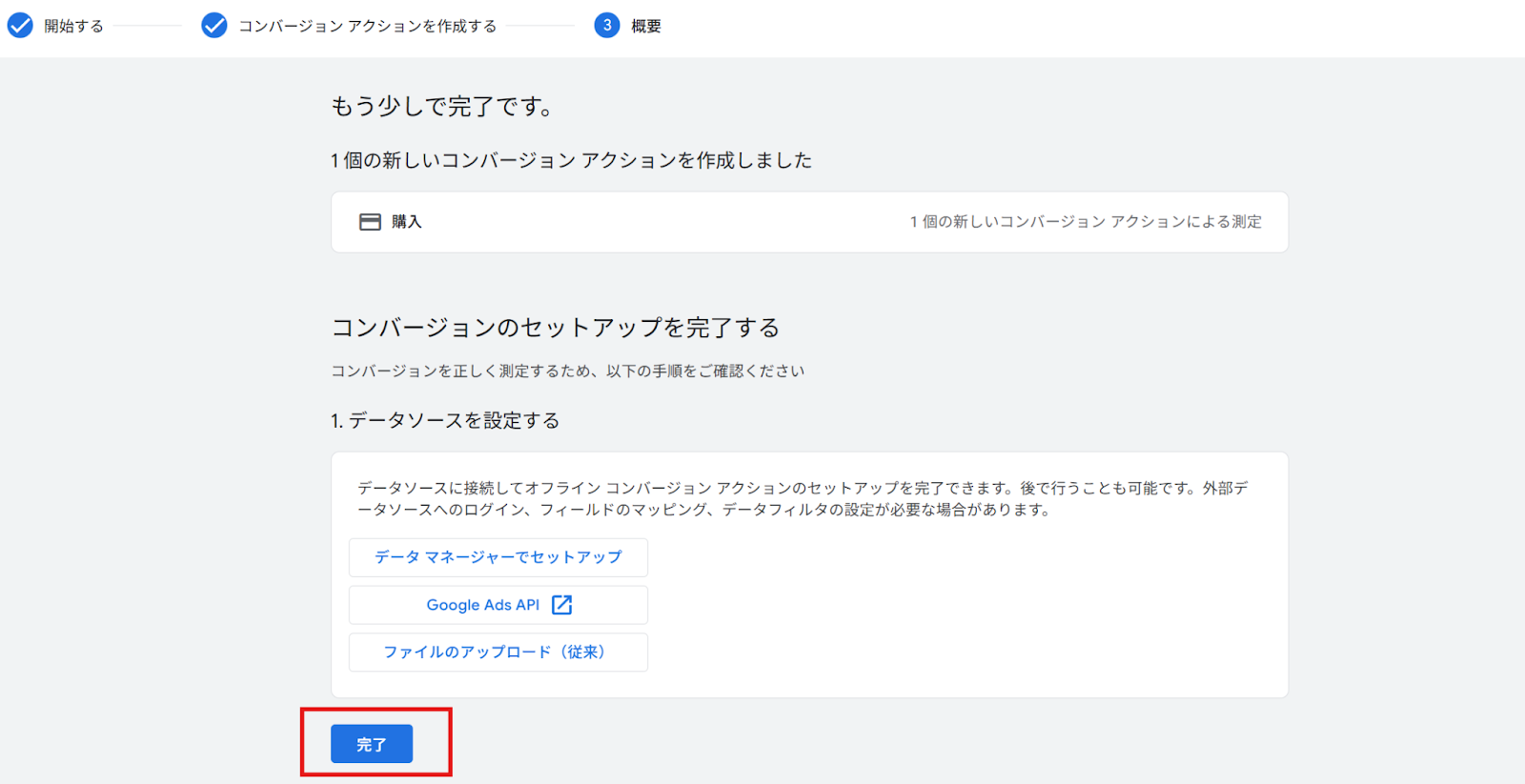Screen dimensions: 1525x784
Task: Click the 1 個の新しいコンバージョン アクションを作成しました text
Action: (572, 161)
